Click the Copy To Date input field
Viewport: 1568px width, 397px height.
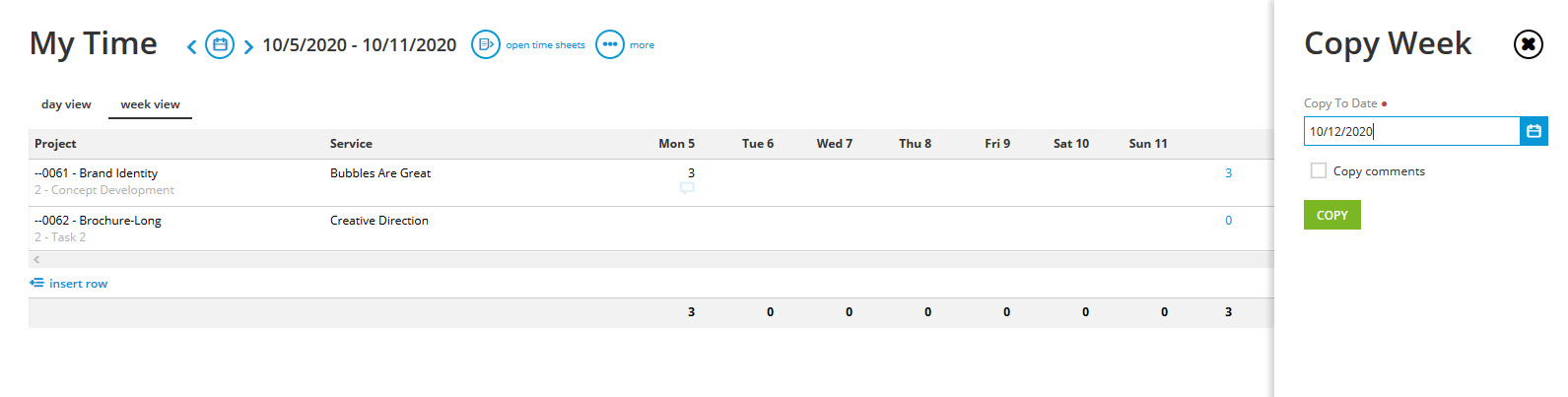[1411, 131]
